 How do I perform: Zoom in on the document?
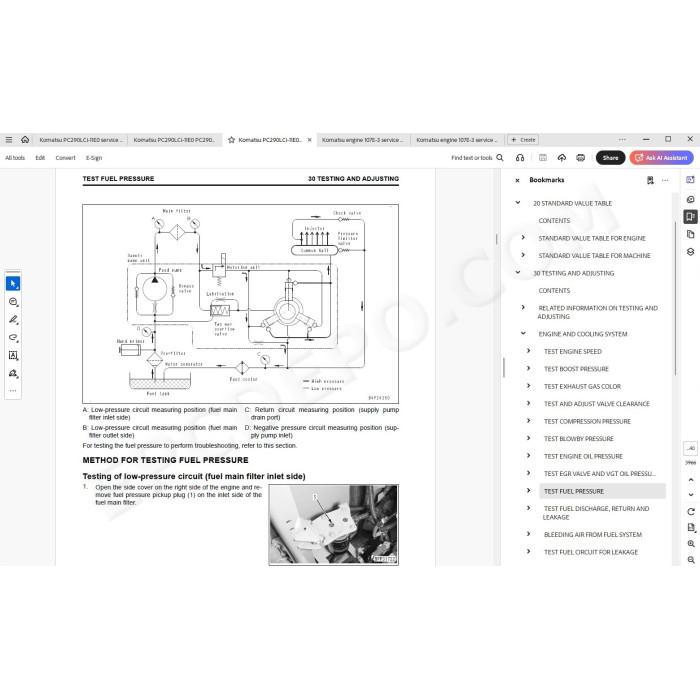(691, 544)
